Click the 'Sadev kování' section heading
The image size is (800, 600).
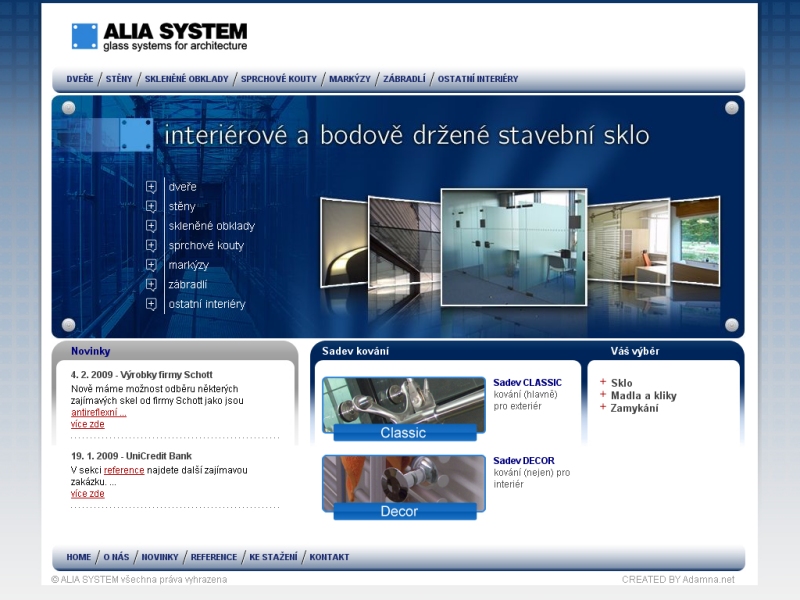point(356,351)
